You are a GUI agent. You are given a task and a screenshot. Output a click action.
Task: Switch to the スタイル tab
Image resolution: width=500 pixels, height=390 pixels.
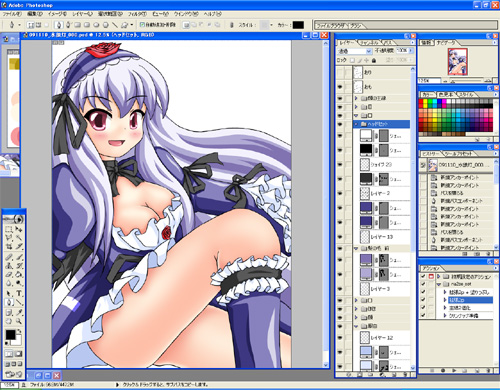coord(466,95)
